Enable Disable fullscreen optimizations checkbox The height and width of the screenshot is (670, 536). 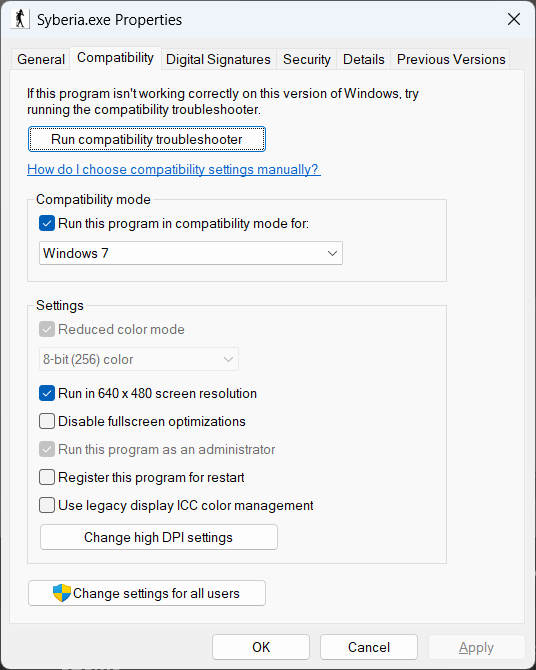coord(47,421)
